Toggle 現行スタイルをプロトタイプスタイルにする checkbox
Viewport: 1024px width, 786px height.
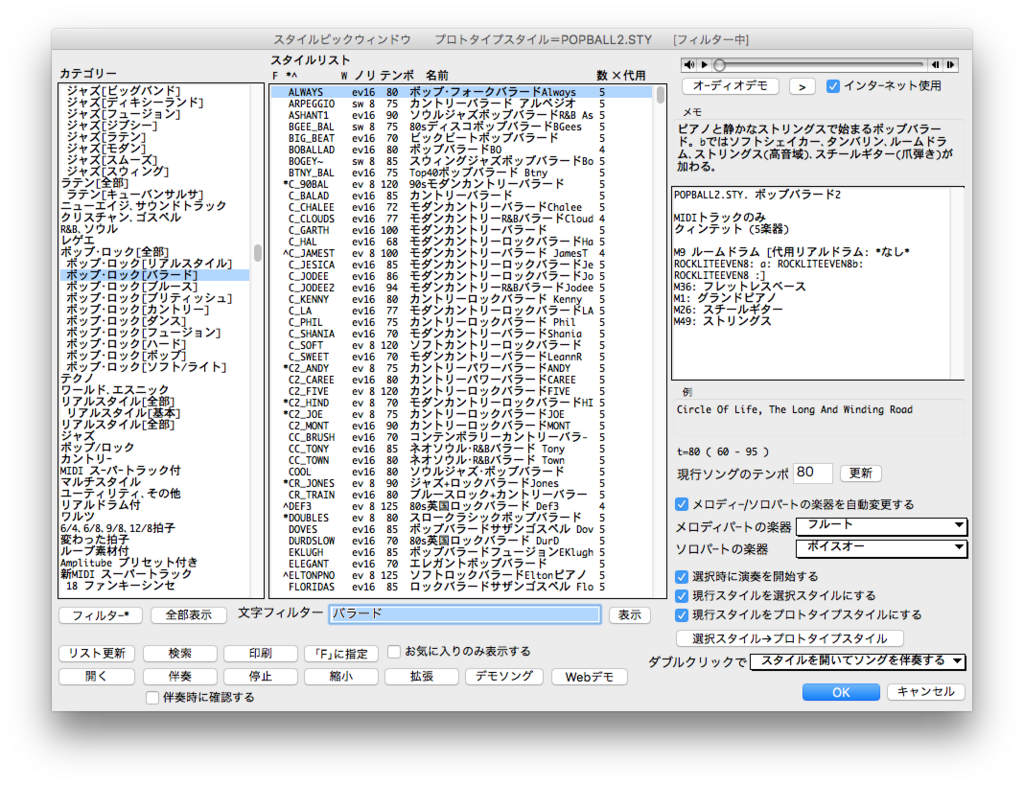[681, 615]
